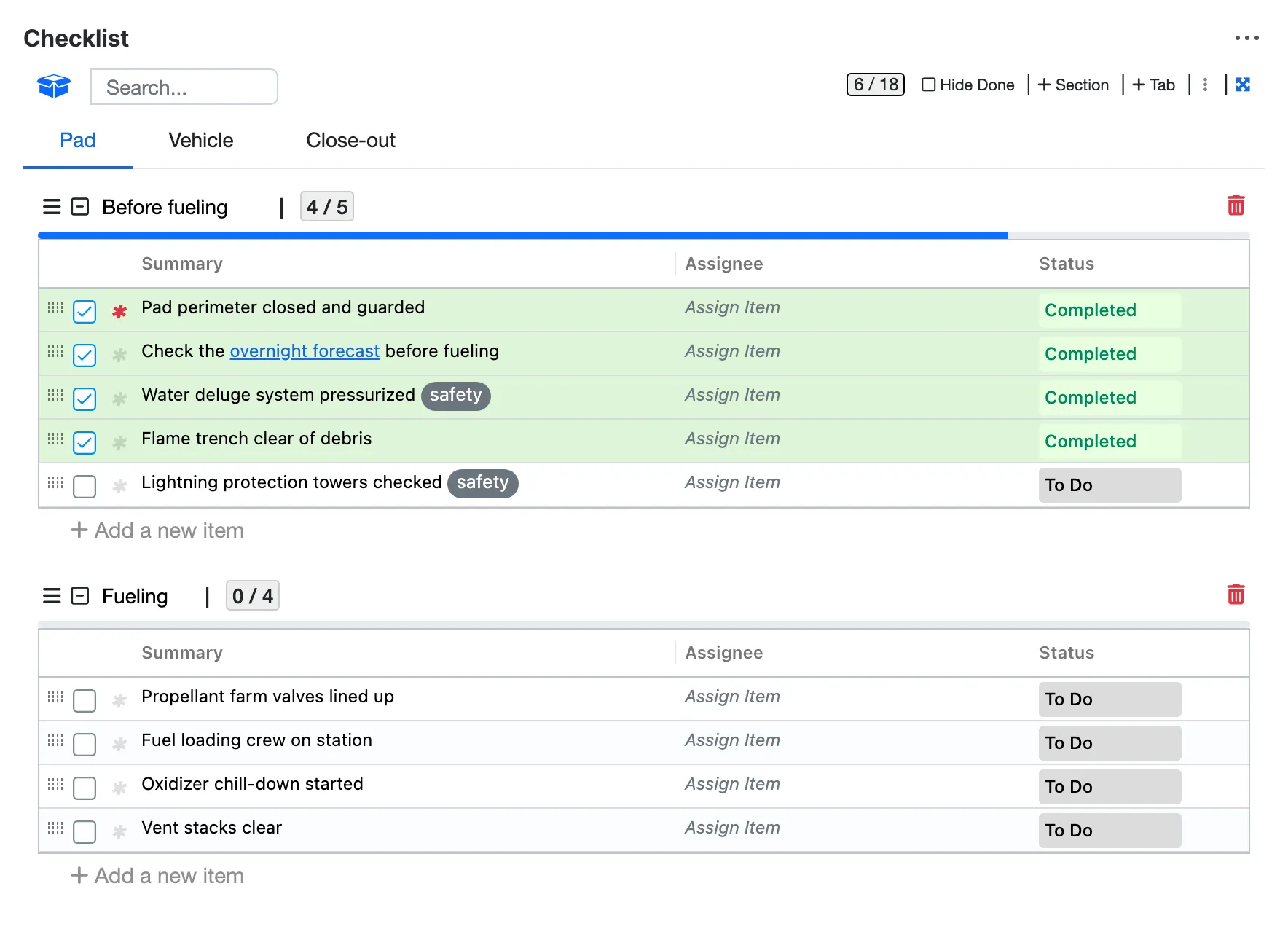Change To Do status of Lightning protection item
This screenshot has height=937, width=1288.
[x=1110, y=485]
